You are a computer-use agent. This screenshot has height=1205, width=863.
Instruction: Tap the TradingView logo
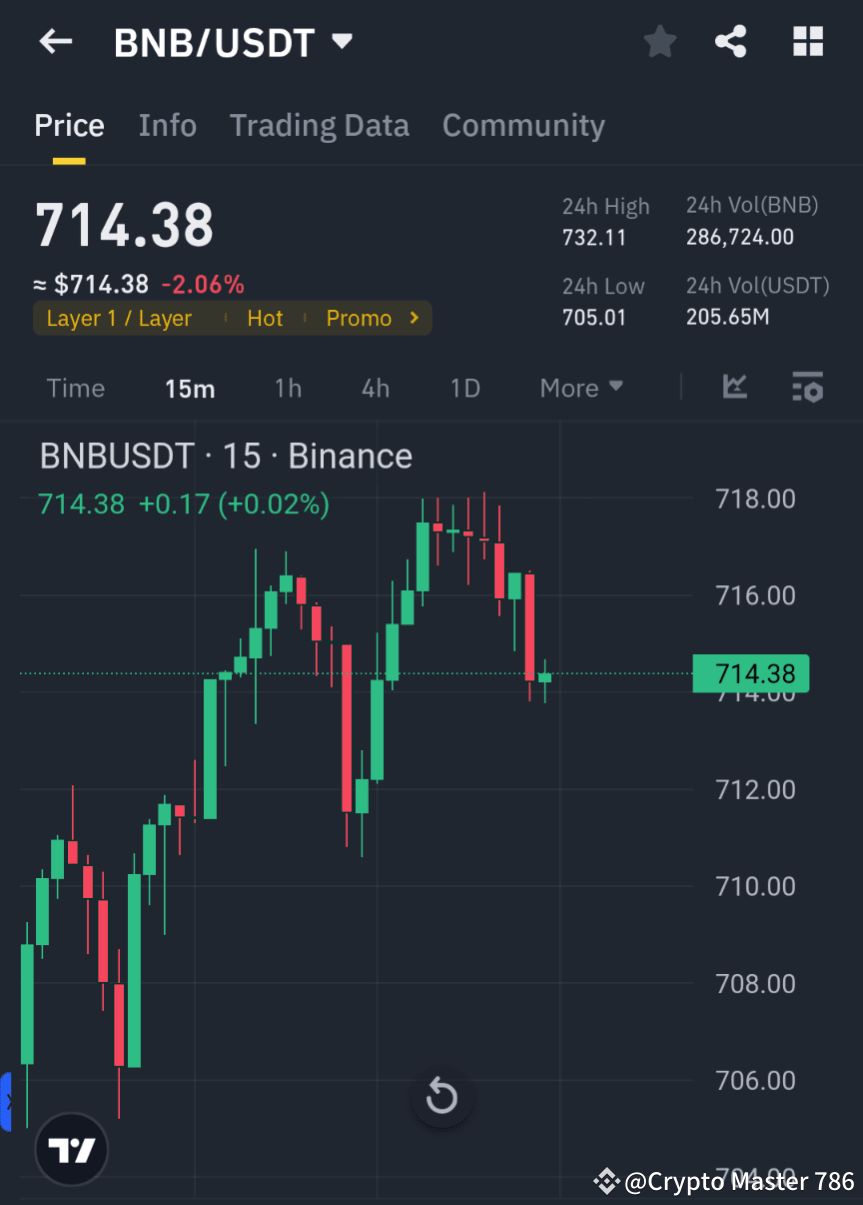point(70,1148)
